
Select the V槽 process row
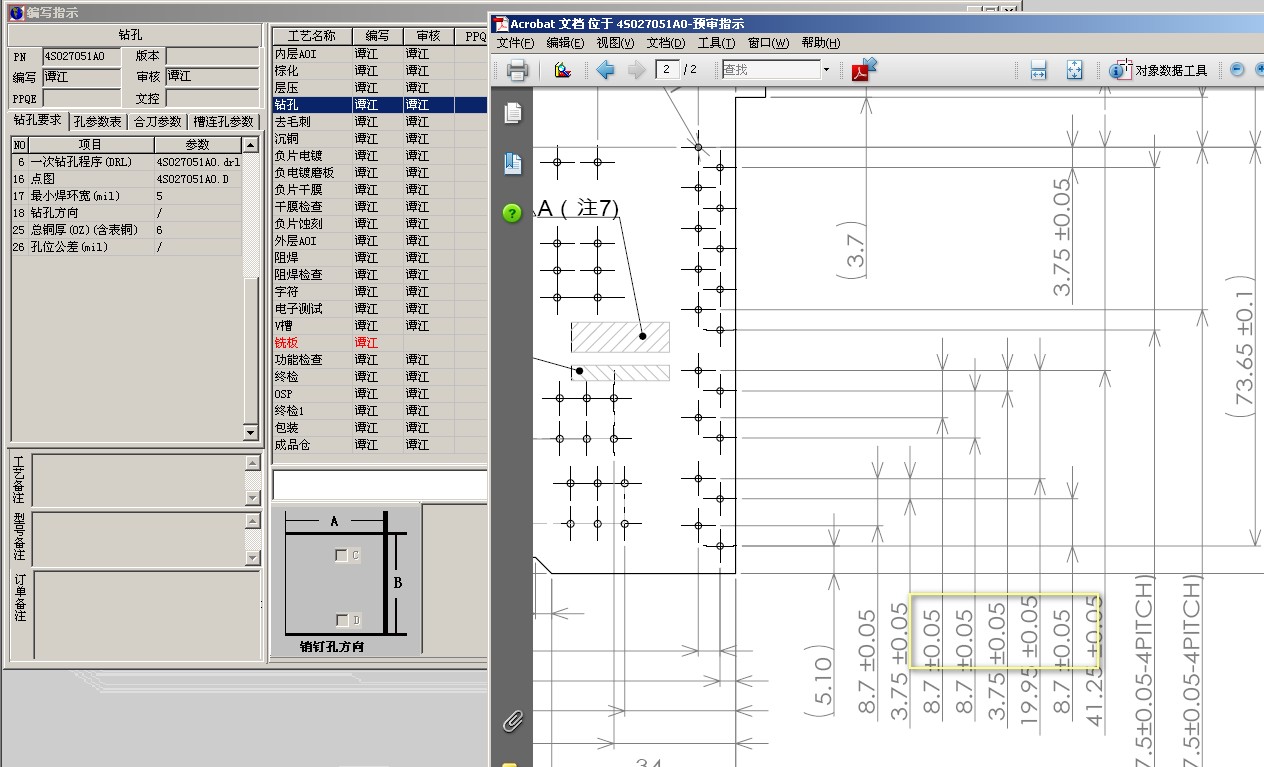pos(379,326)
